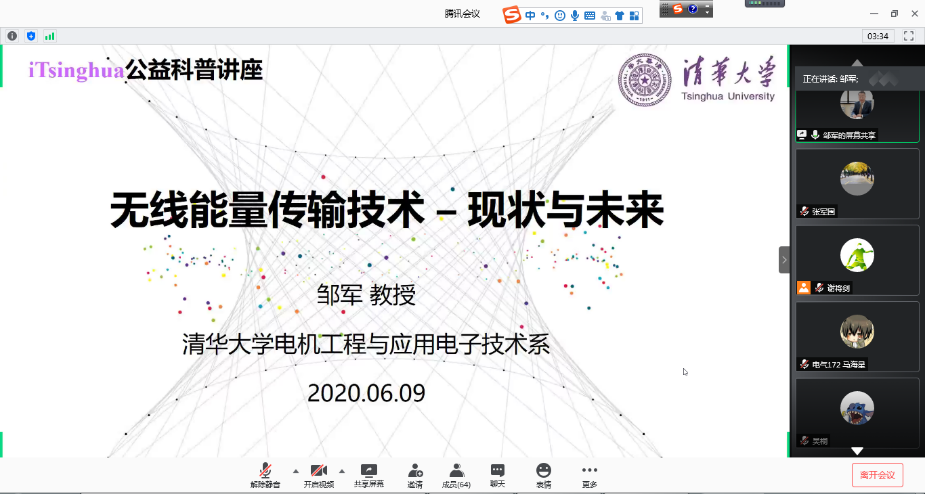Select 谢梓剑 participant video tile

coord(856,260)
